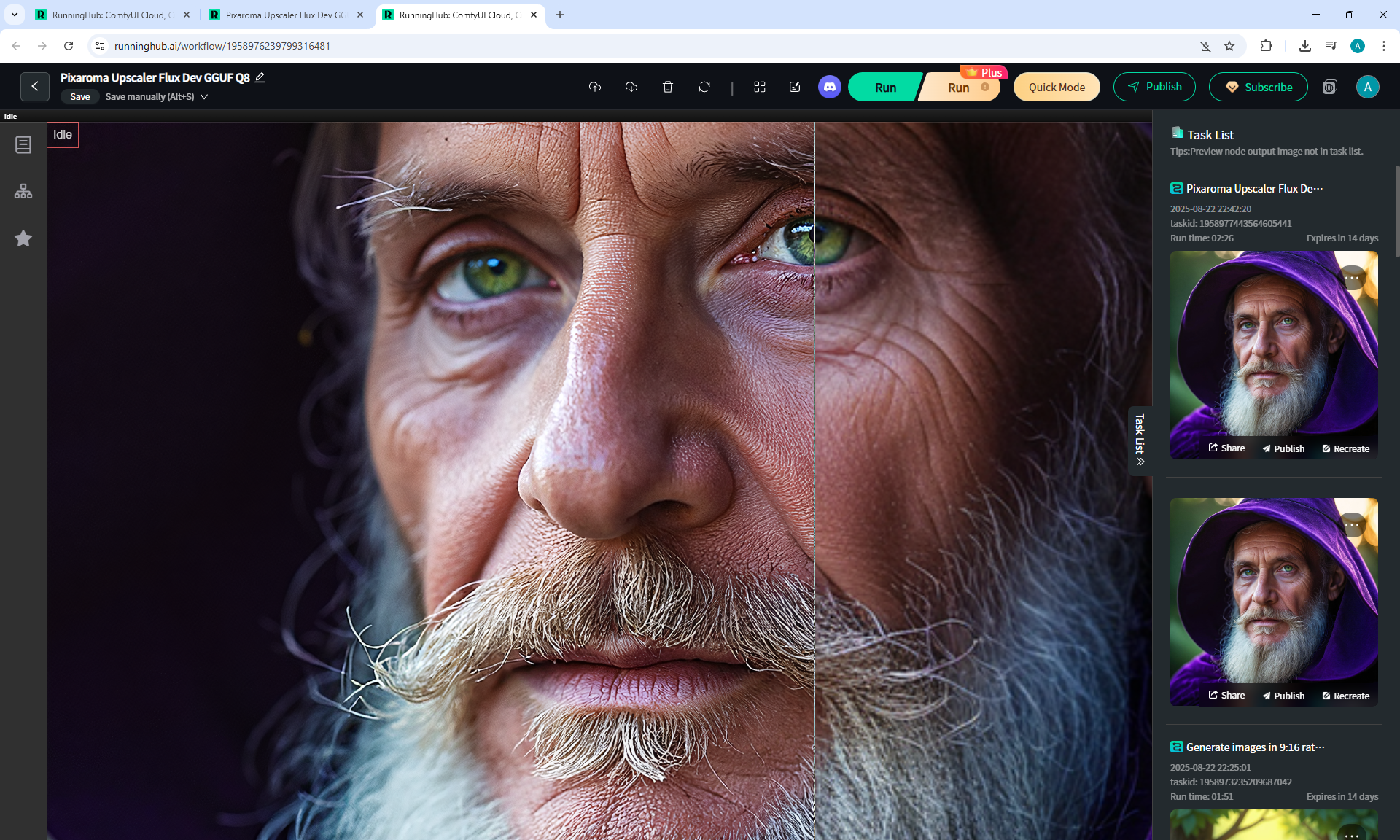
Task: Click the trash delete icon
Action: [667, 87]
